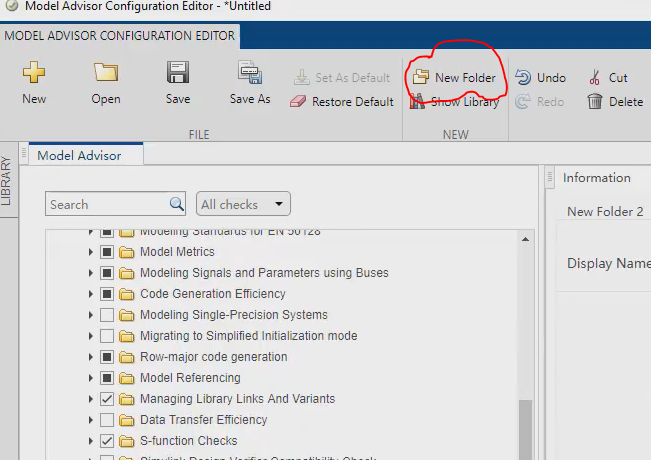The width and height of the screenshot is (651, 460).
Task: Run search using the magnifier icon
Action: pyautogui.click(x=176, y=204)
